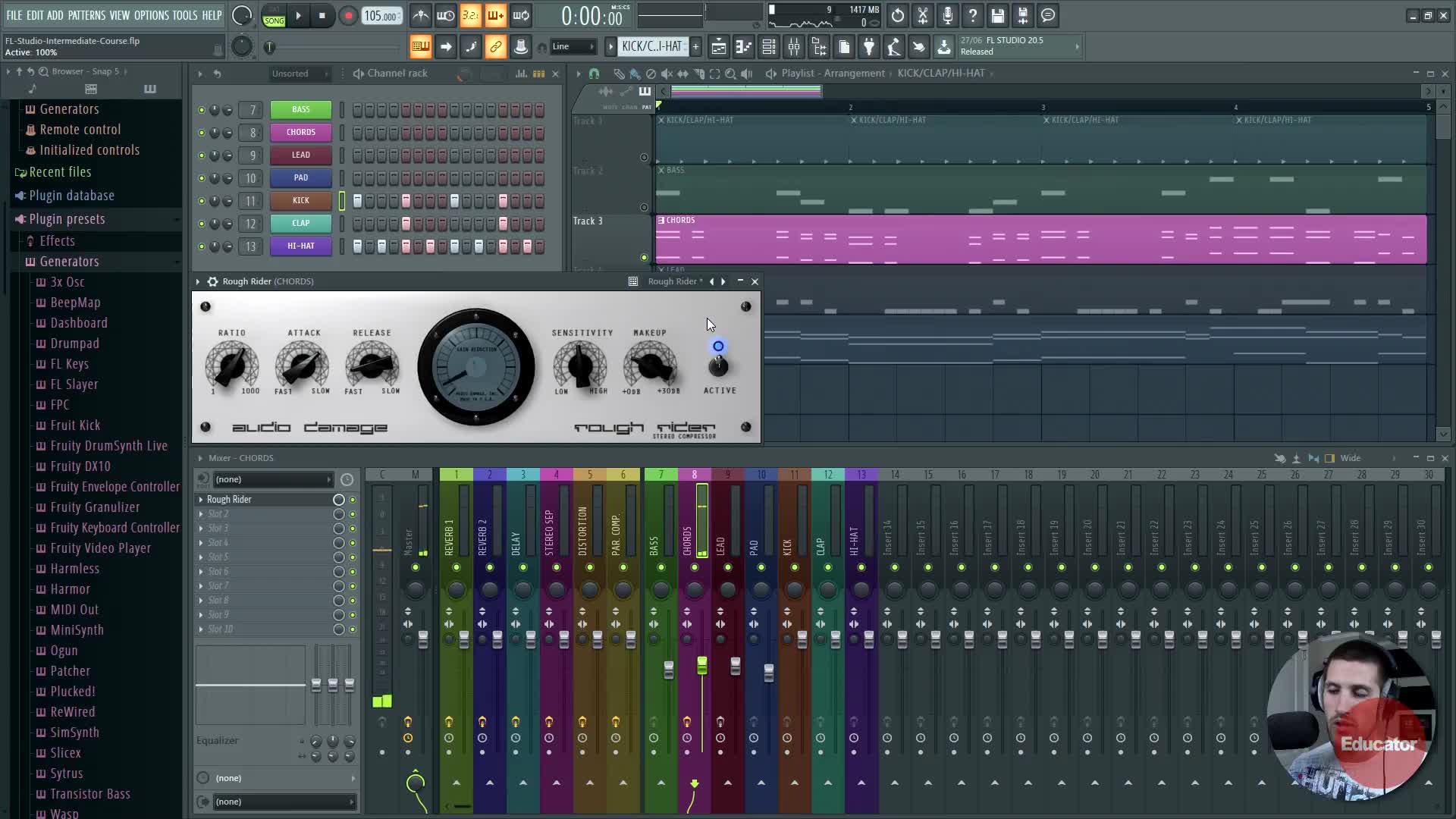Viewport: 1456px width, 819px height.
Task: Select the CHORDS channel button
Action: [300, 132]
